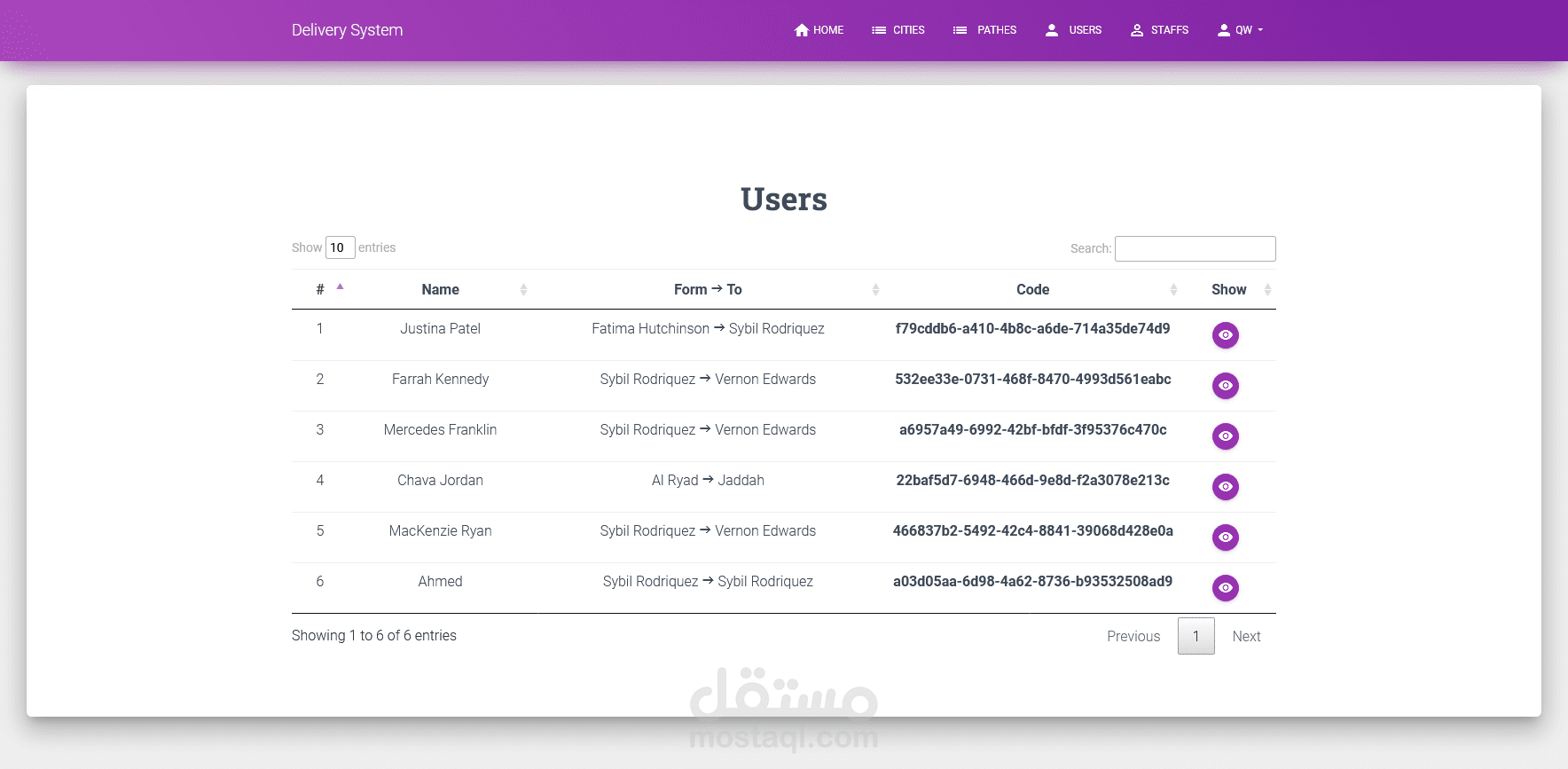Open the view icon for Farrah Kennedy
This screenshot has width=1568, height=769.
(1225, 386)
